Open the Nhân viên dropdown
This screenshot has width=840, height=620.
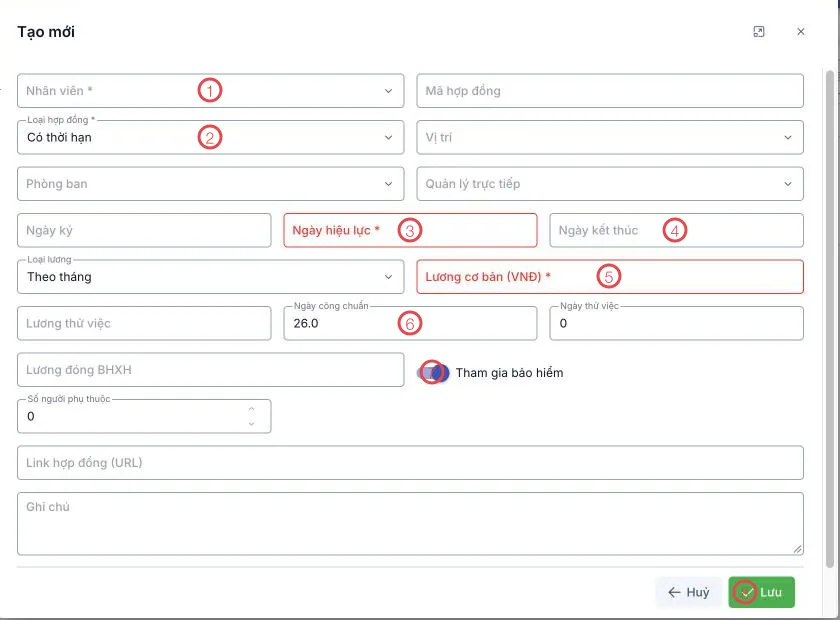click(211, 91)
